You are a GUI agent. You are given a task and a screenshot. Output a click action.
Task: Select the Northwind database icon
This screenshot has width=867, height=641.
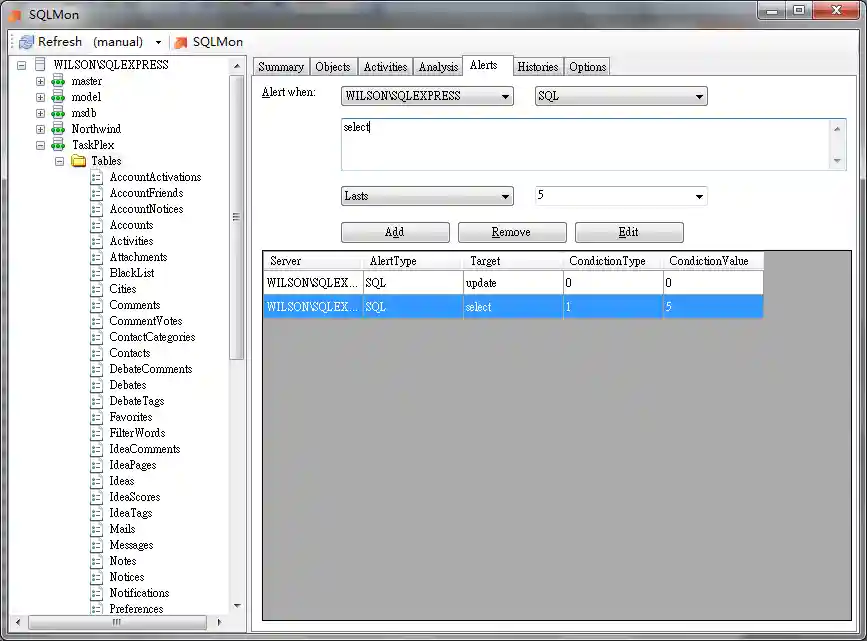[60, 129]
